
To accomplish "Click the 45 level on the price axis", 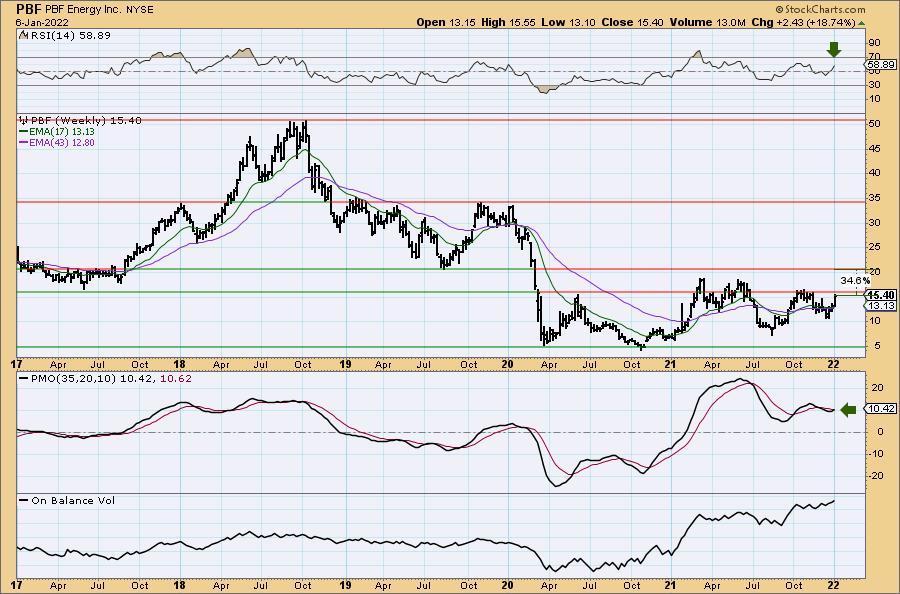I will pos(874,149).
